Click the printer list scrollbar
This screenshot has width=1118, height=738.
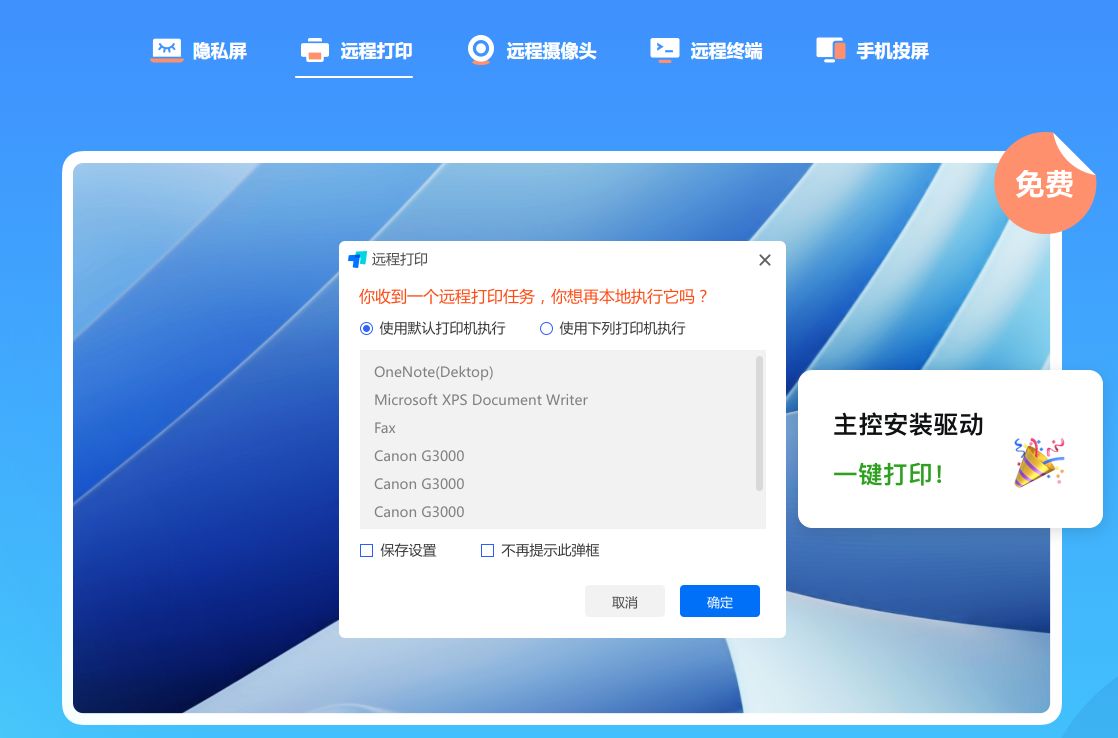click(x=759, y=422)
